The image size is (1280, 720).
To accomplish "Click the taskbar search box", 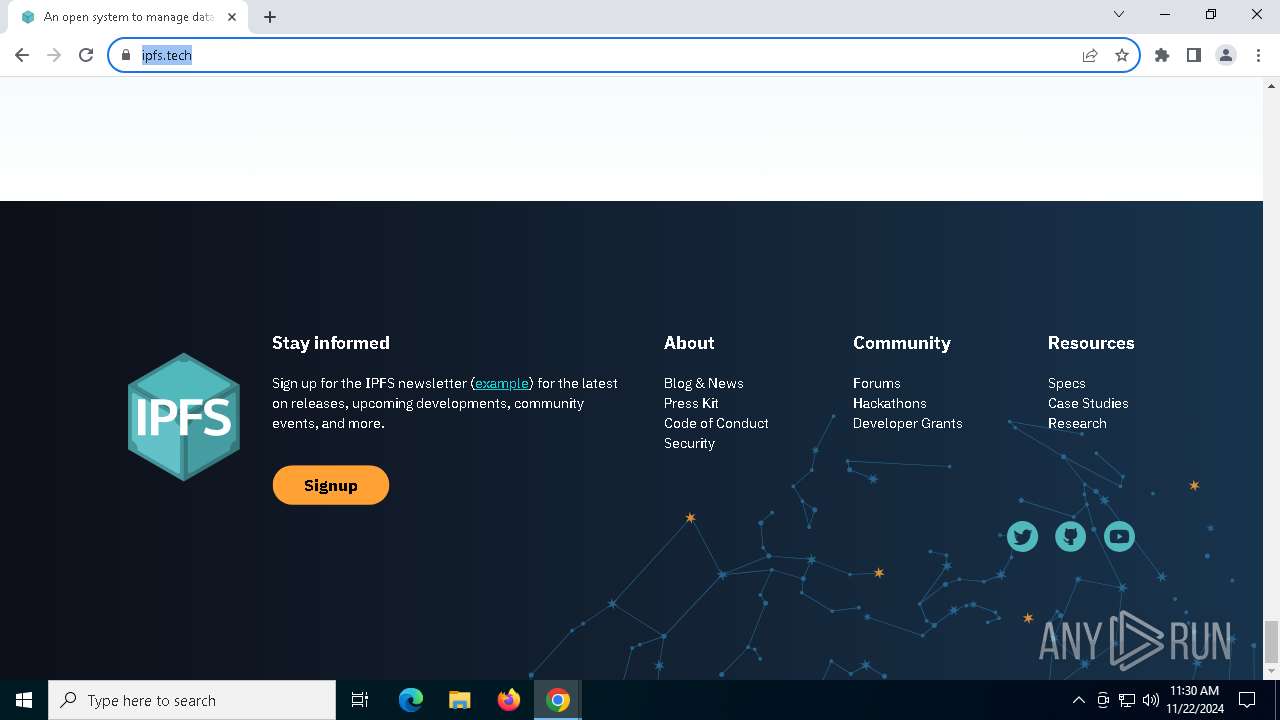I will pos(192,700).
